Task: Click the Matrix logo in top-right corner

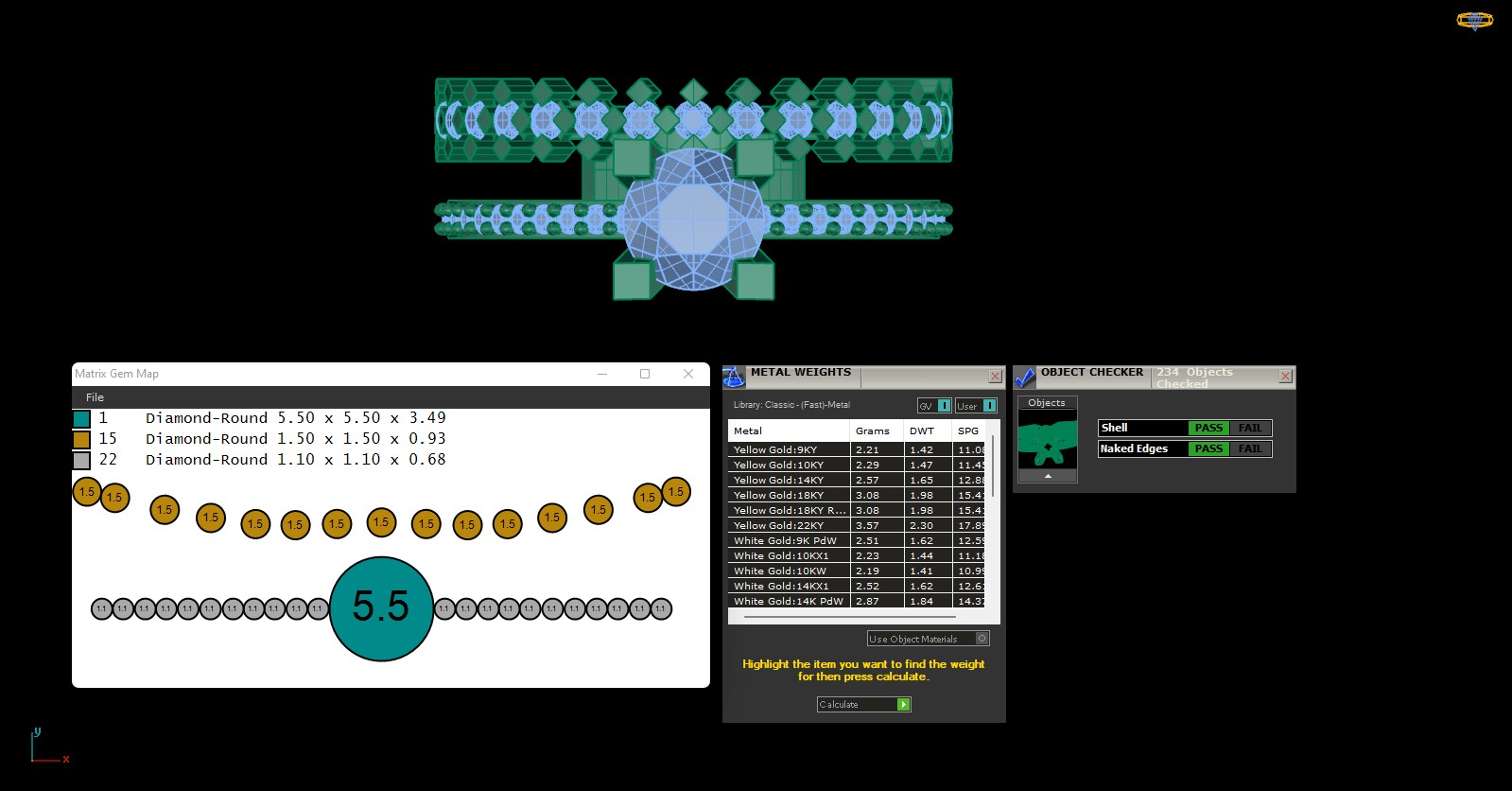Action: pyautogui.click(x=1474, y=20)
